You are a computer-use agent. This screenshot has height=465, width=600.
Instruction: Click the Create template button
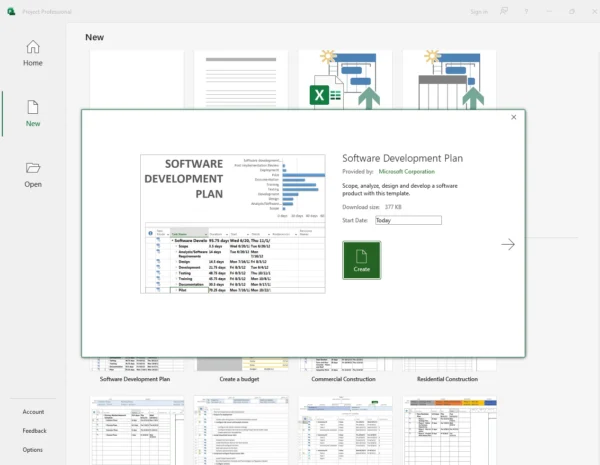361,259
